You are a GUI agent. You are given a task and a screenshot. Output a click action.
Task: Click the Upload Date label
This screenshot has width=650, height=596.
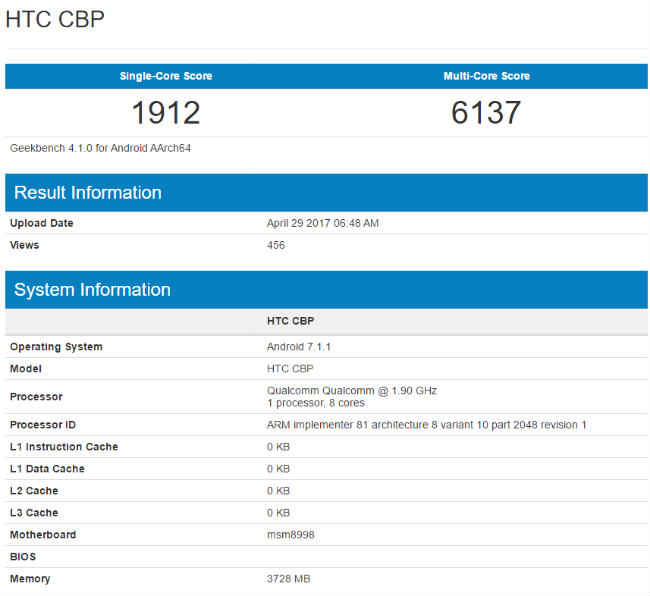pyautogui.click(x=41, y=223)
